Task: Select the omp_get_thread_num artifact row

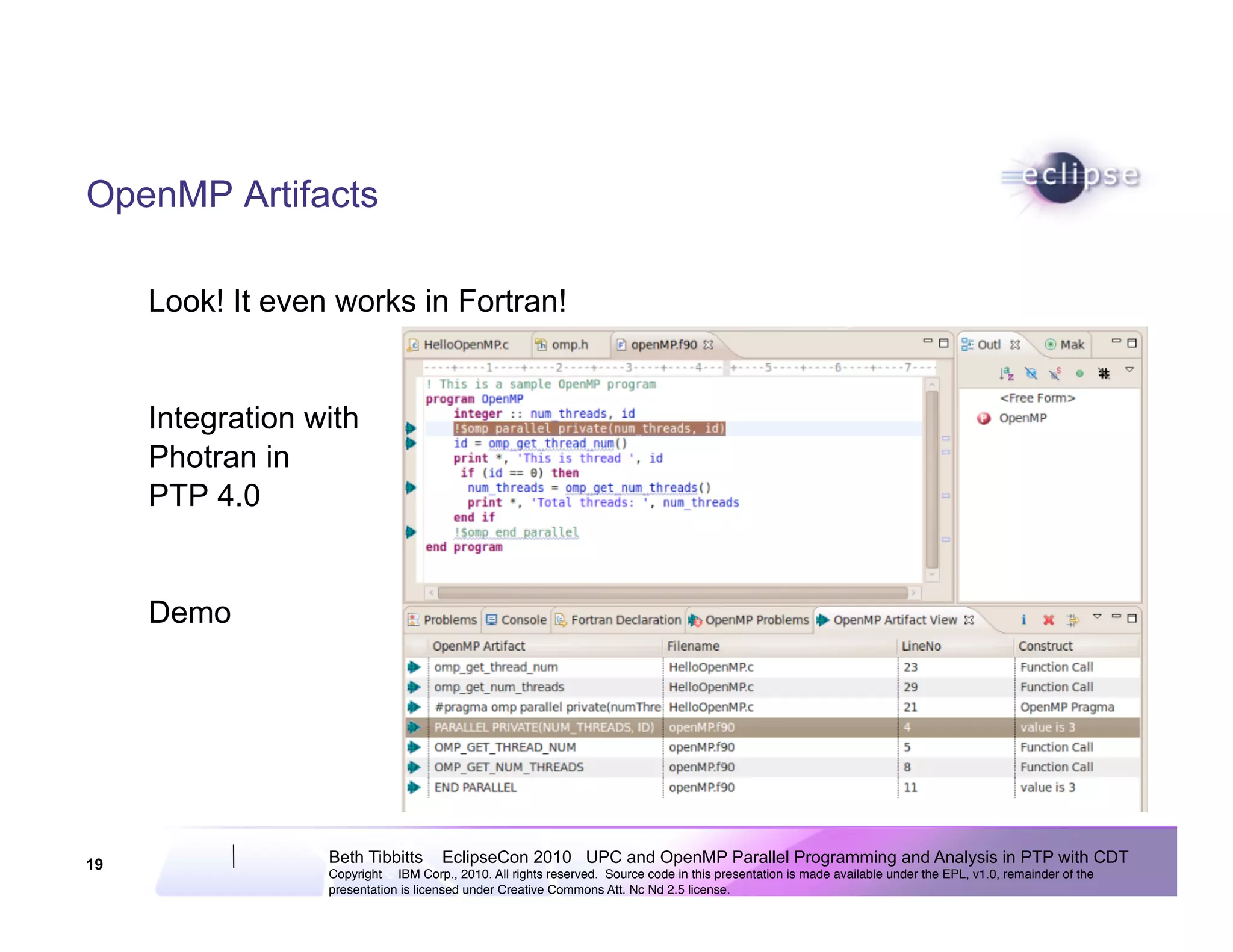Action: pos(772,667)
